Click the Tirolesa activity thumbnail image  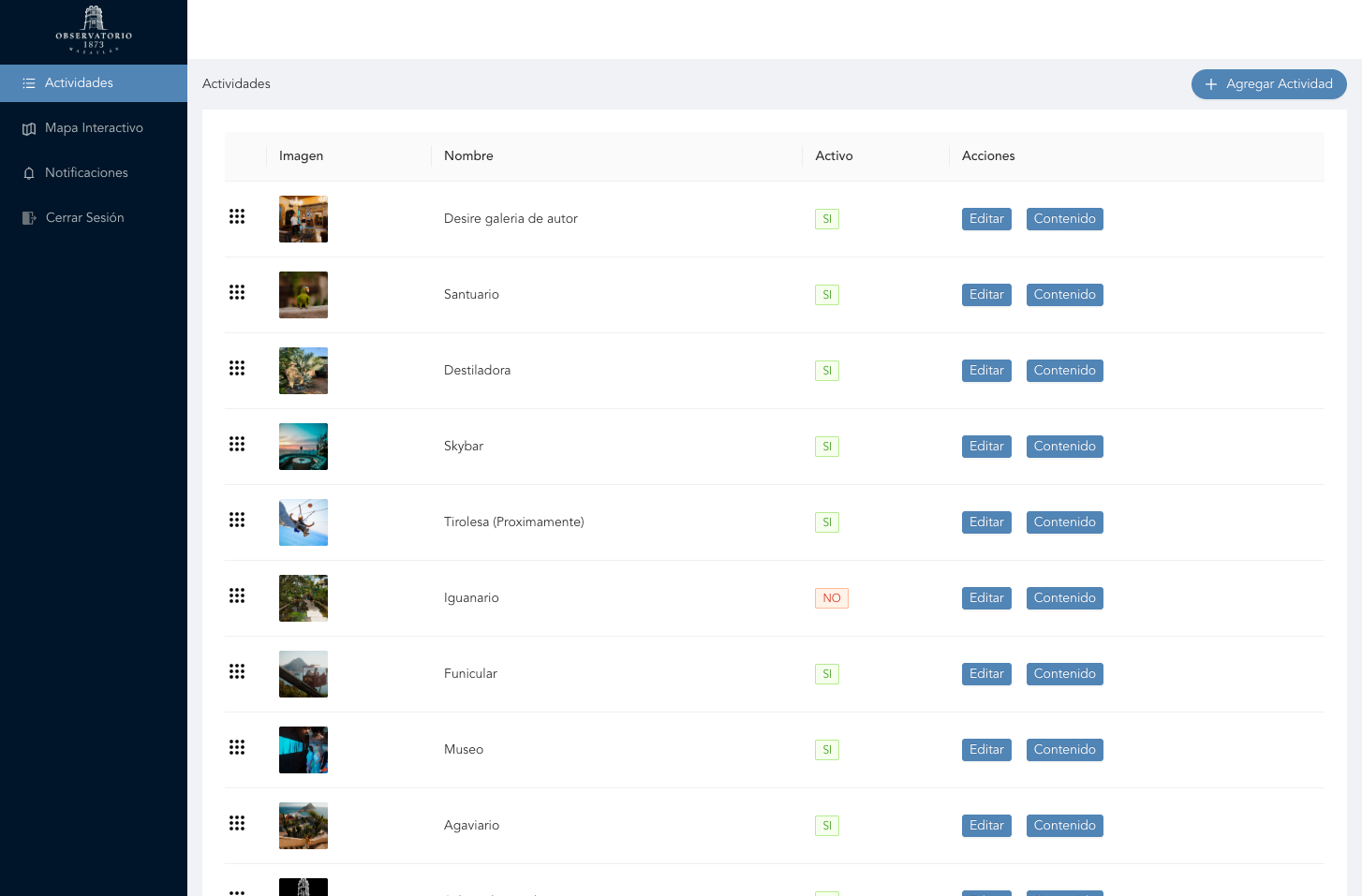pos(303,521)
